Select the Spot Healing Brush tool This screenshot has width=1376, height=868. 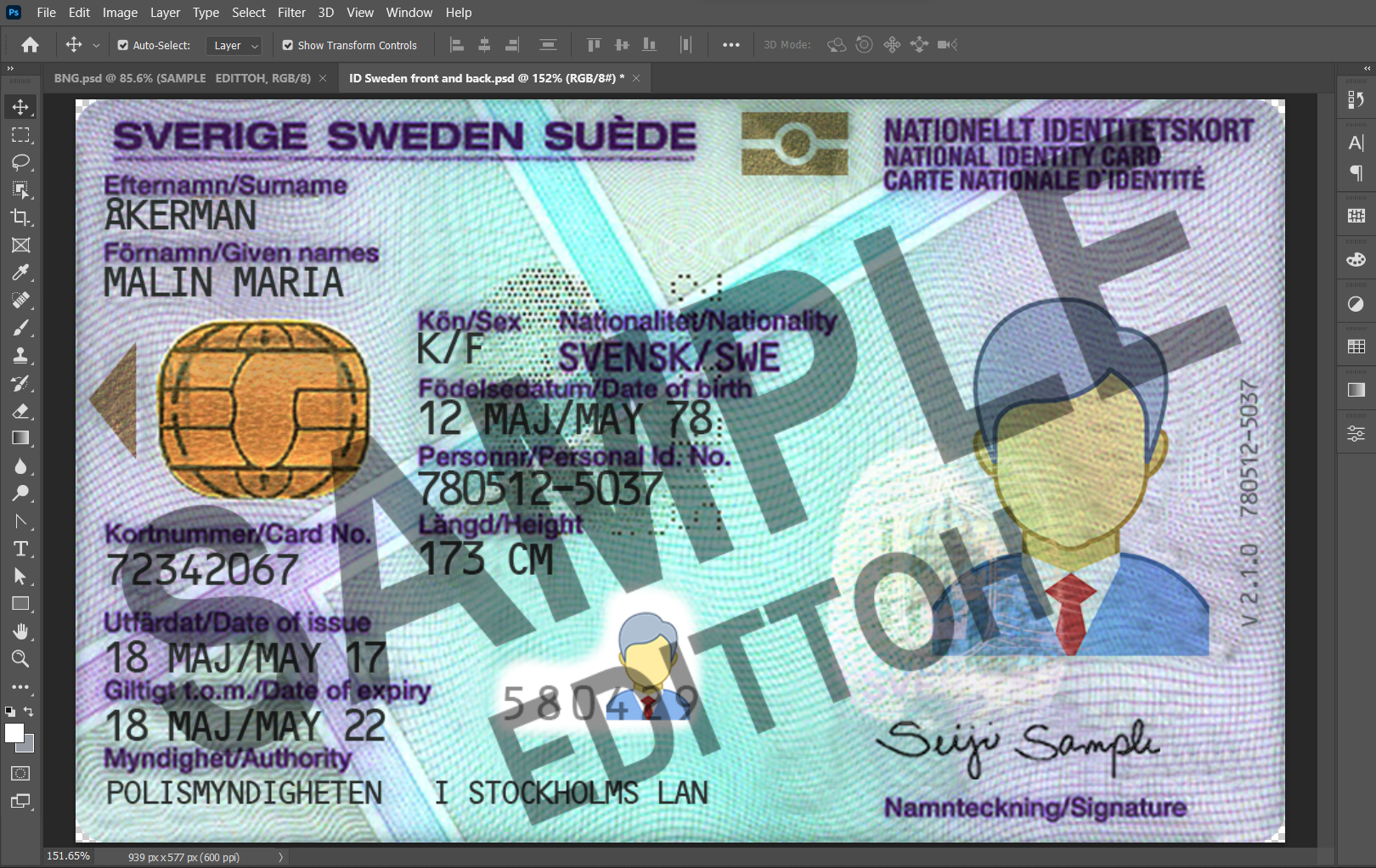pyautogui.click(x=20, y=300)
